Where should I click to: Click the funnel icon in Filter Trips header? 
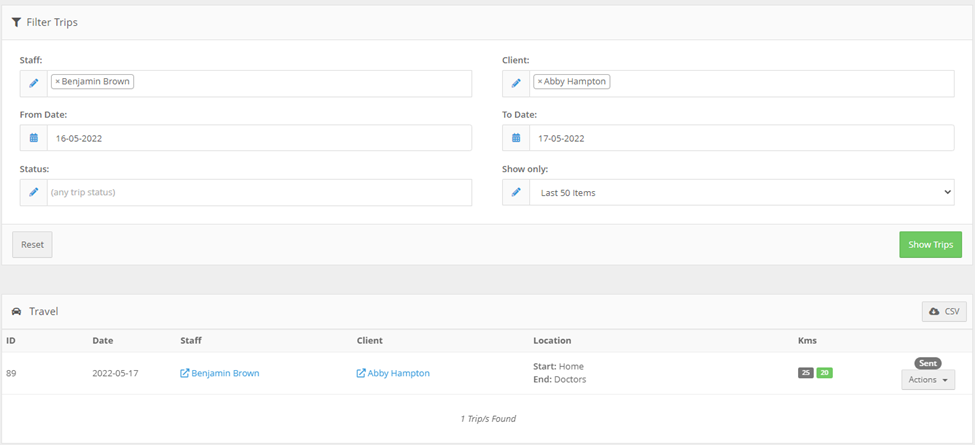(x=17, y=22)
